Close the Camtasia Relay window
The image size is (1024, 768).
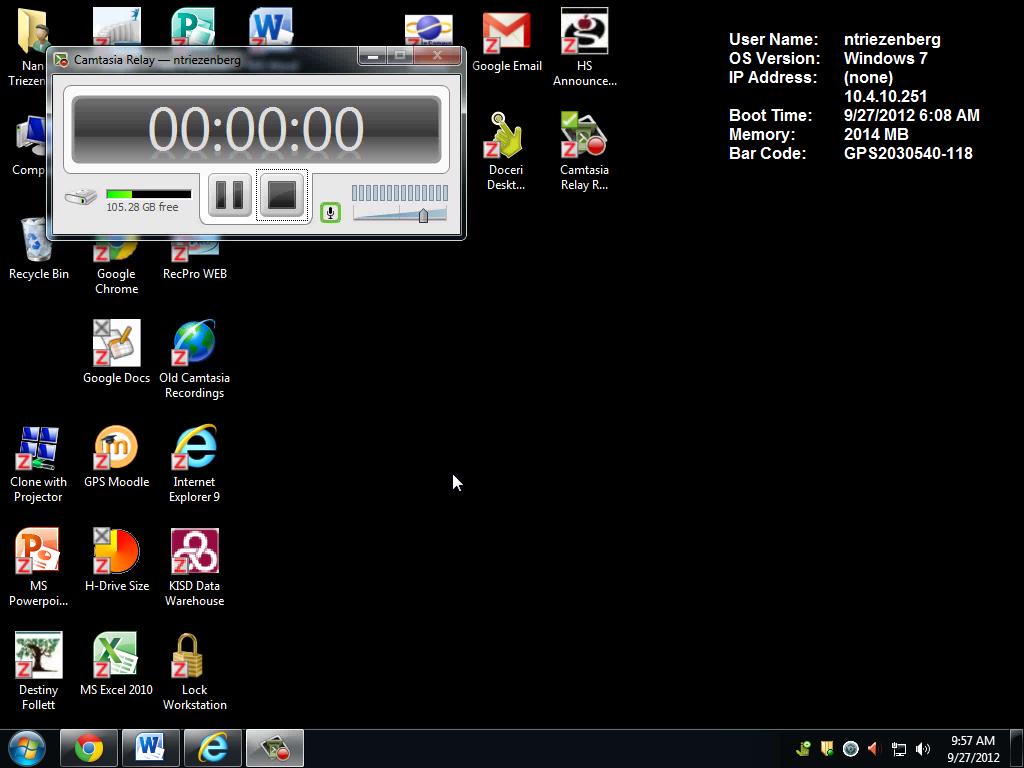[438, 57]
